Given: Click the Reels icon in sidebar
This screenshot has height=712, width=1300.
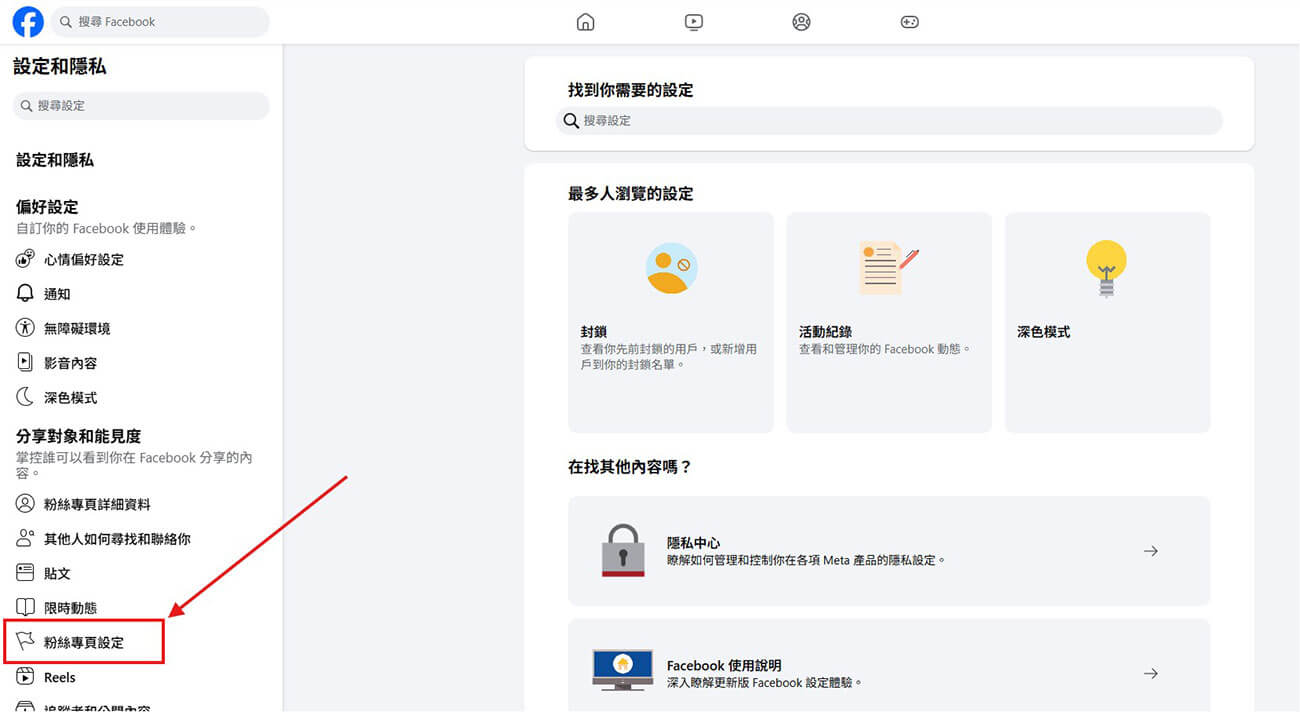Looking at the screenshot, I should coord(26,677).
